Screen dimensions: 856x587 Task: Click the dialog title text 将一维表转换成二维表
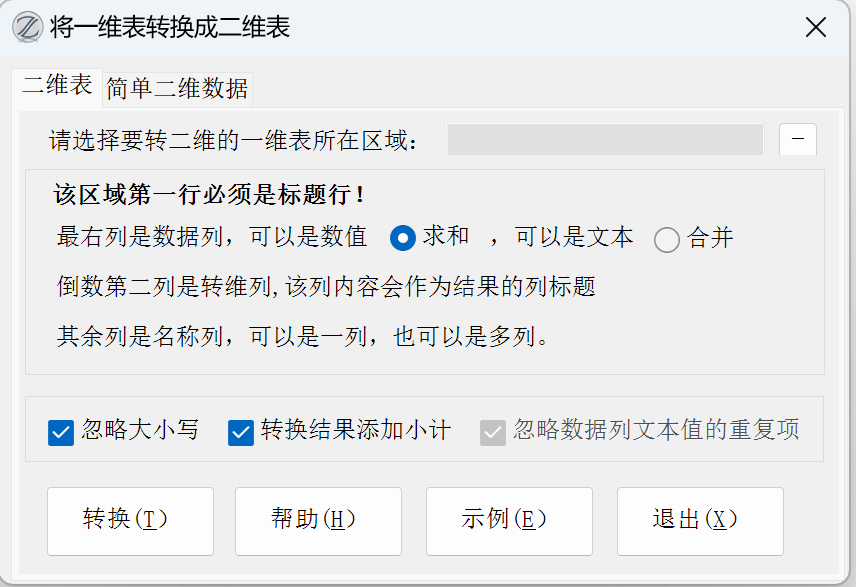(x=170, y=28)
